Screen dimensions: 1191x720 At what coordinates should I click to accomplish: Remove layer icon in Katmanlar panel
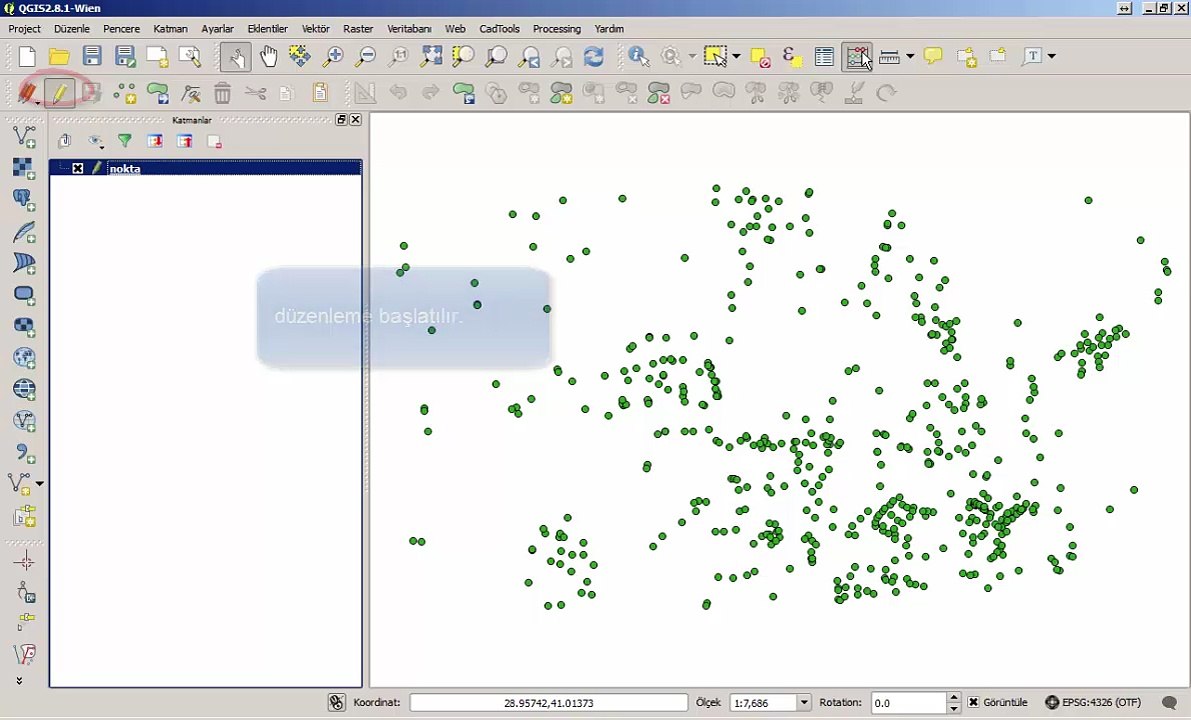point(214,141)
